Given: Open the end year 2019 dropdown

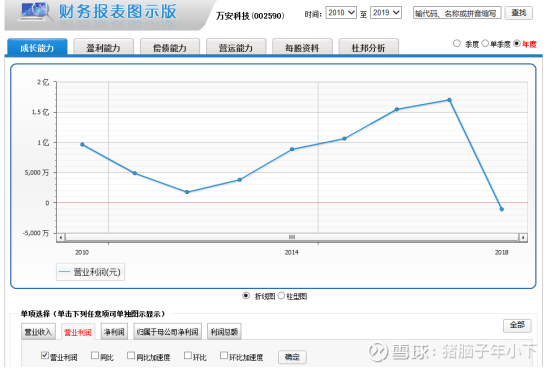Looking at the screenshot, I should click(386, 13).
